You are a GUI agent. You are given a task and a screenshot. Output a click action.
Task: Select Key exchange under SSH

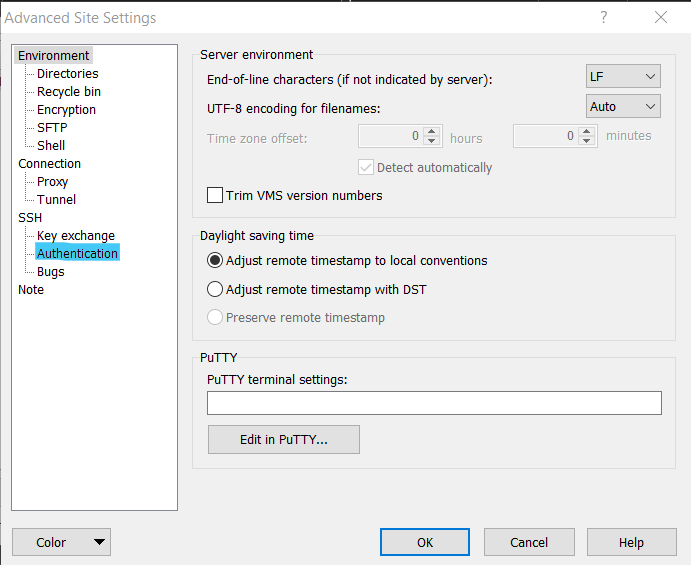76,235
